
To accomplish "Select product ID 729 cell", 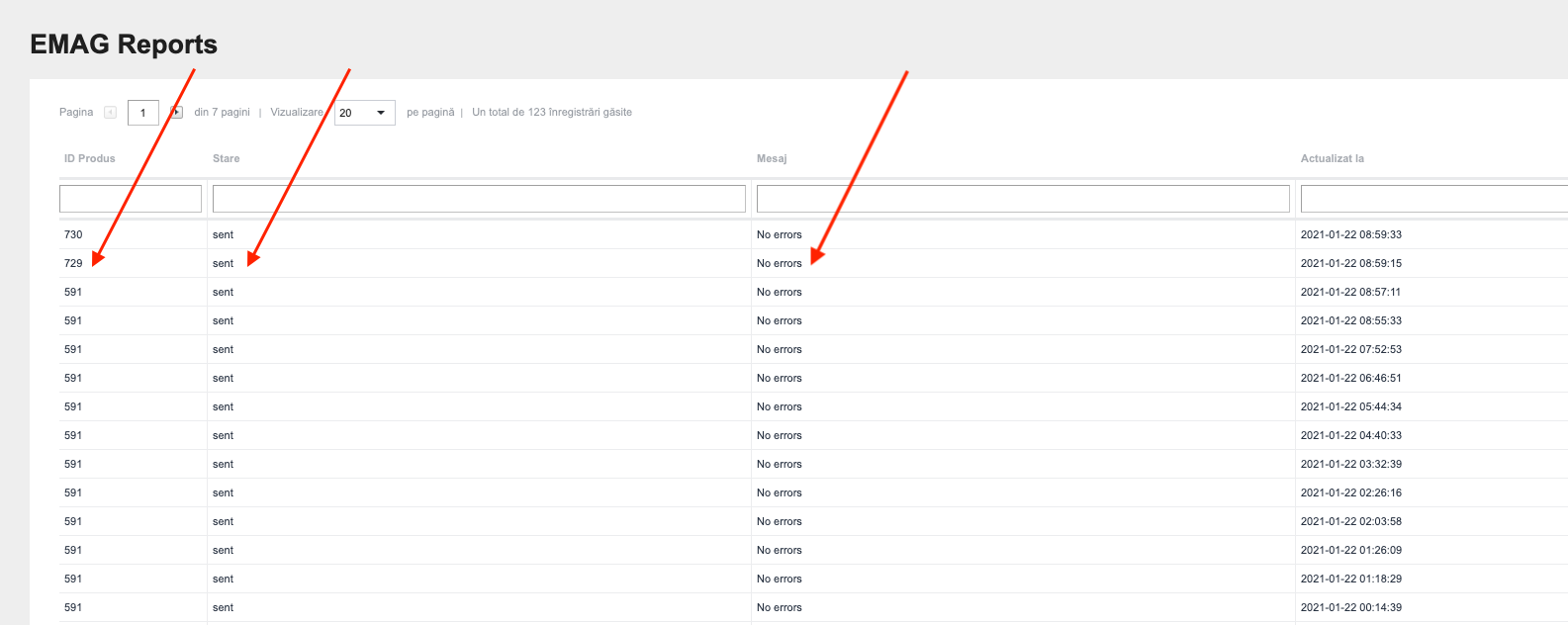I will tap(73, 263).
